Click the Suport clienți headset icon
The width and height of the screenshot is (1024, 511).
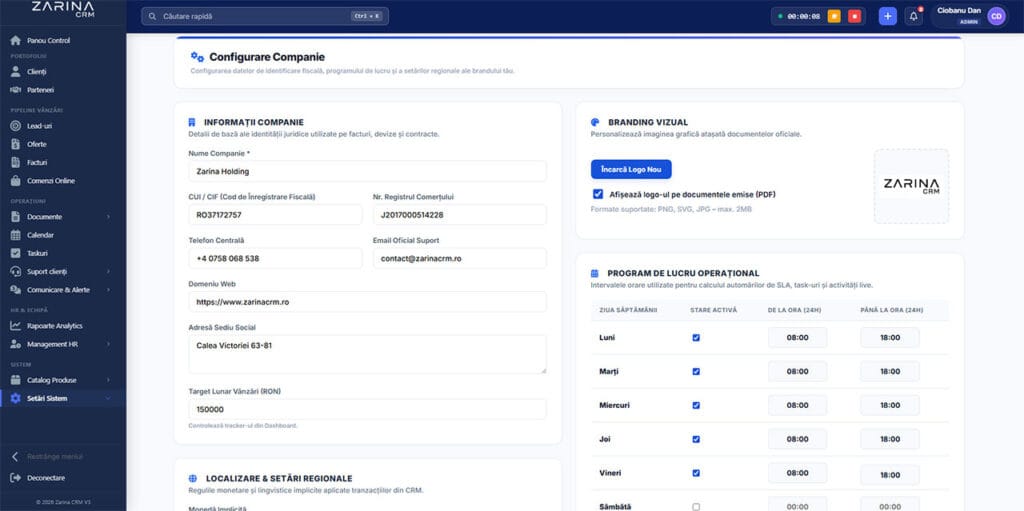pyautogui.click(x=16, y=271)
